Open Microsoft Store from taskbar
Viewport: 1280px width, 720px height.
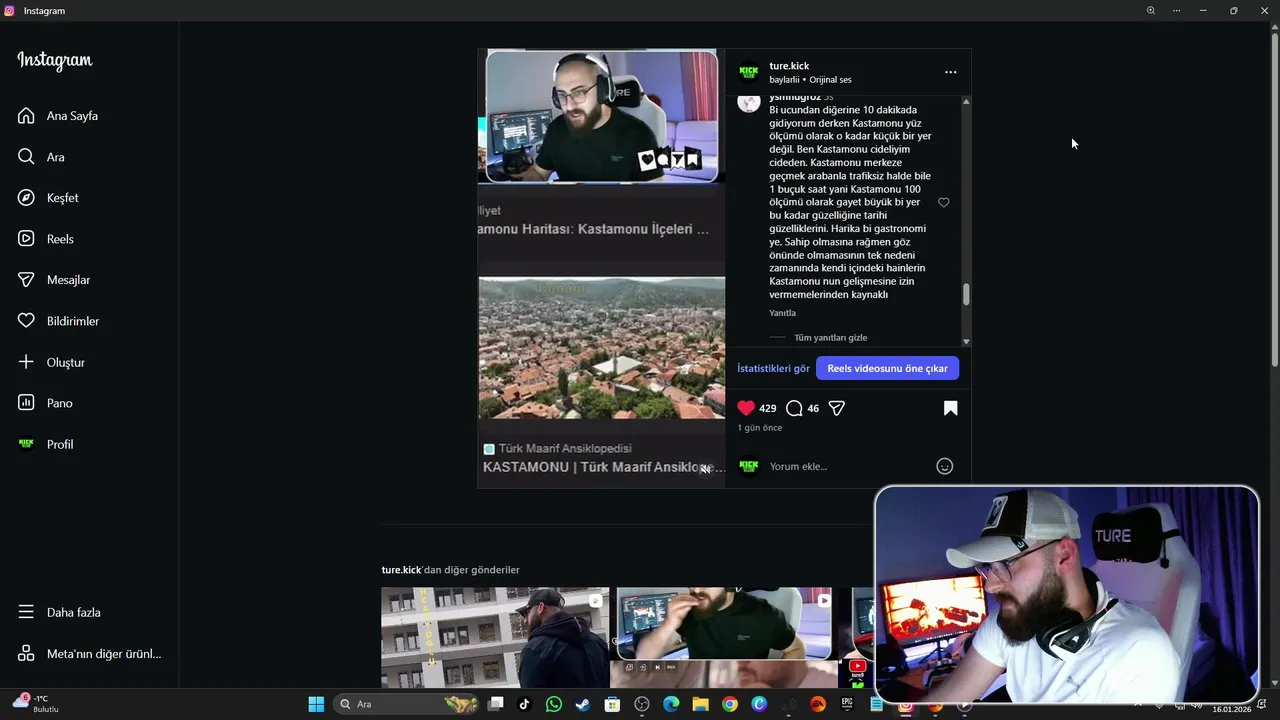point(612,704)
